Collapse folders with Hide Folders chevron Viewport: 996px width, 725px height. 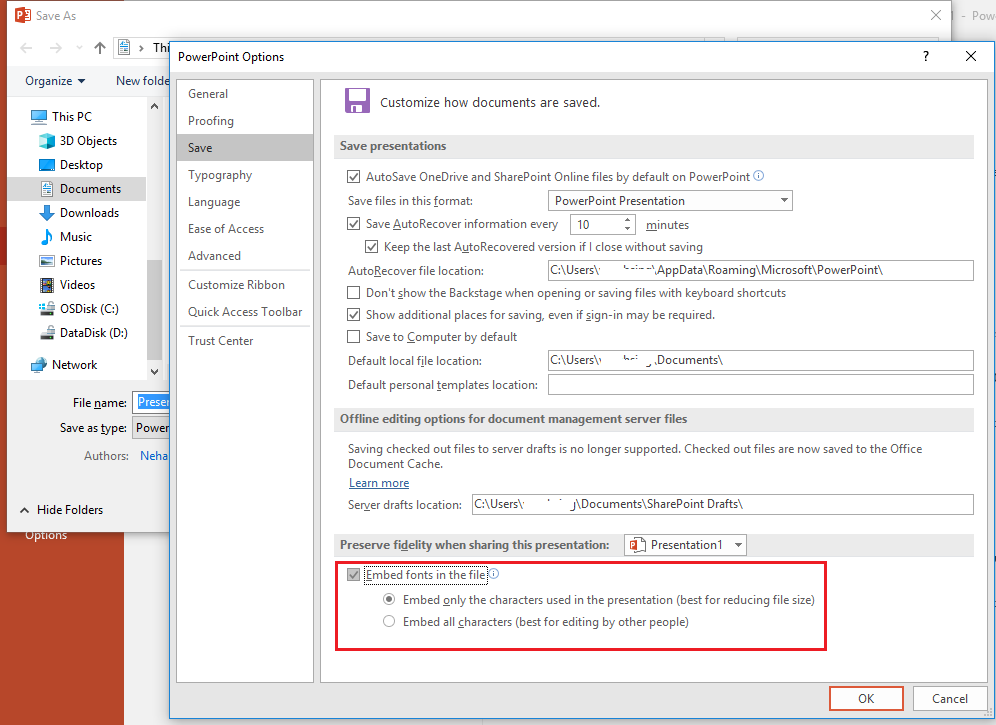25,510
